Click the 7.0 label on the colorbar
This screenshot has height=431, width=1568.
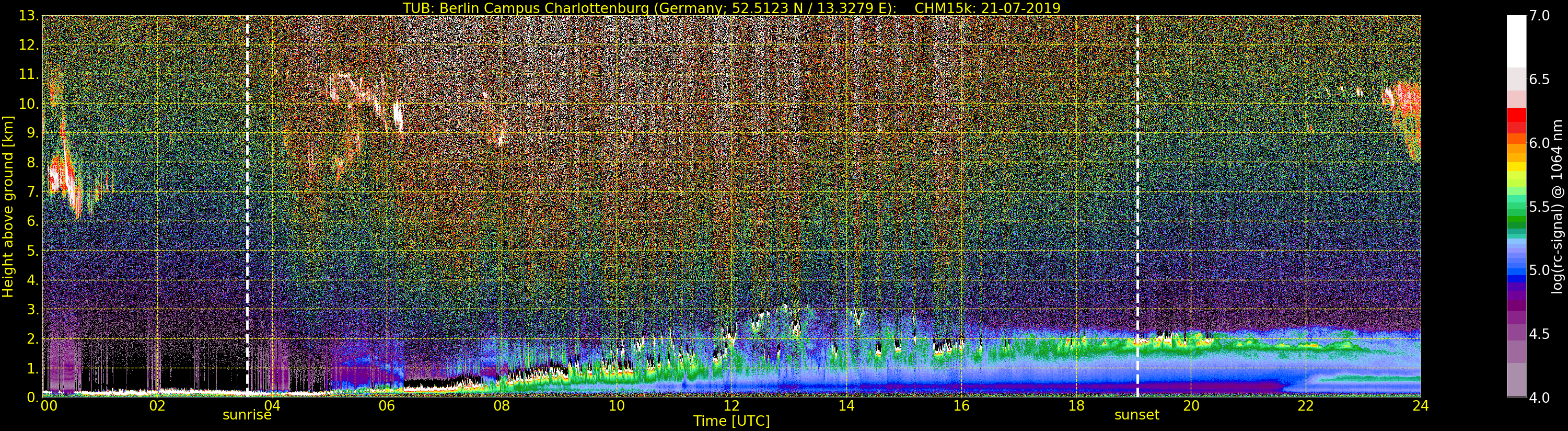tap(1539, 16)
